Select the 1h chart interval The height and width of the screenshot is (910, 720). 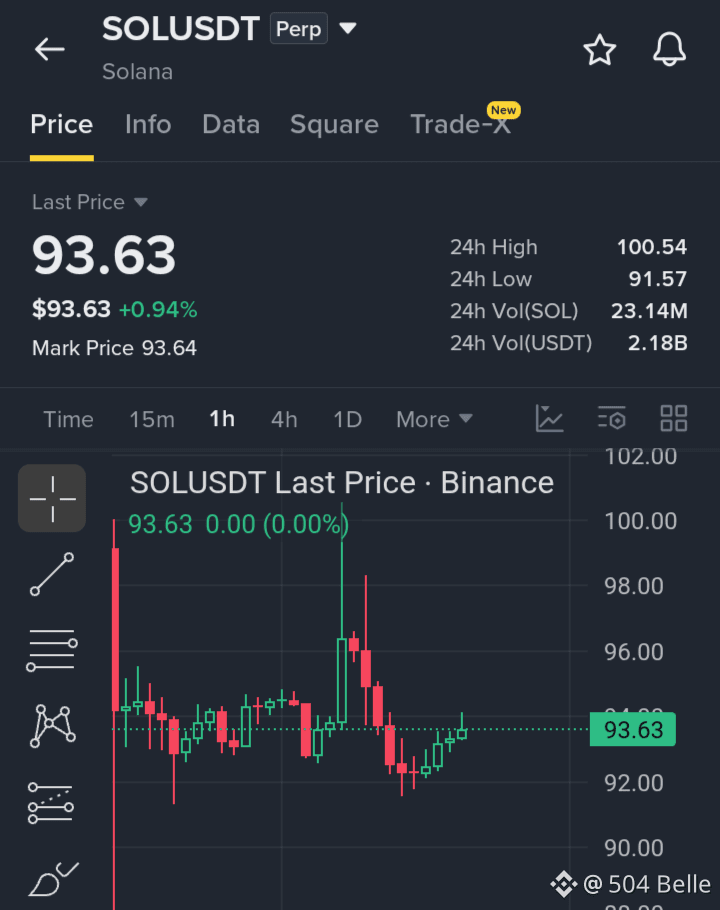pyautogui.click(x=222, y=419)
